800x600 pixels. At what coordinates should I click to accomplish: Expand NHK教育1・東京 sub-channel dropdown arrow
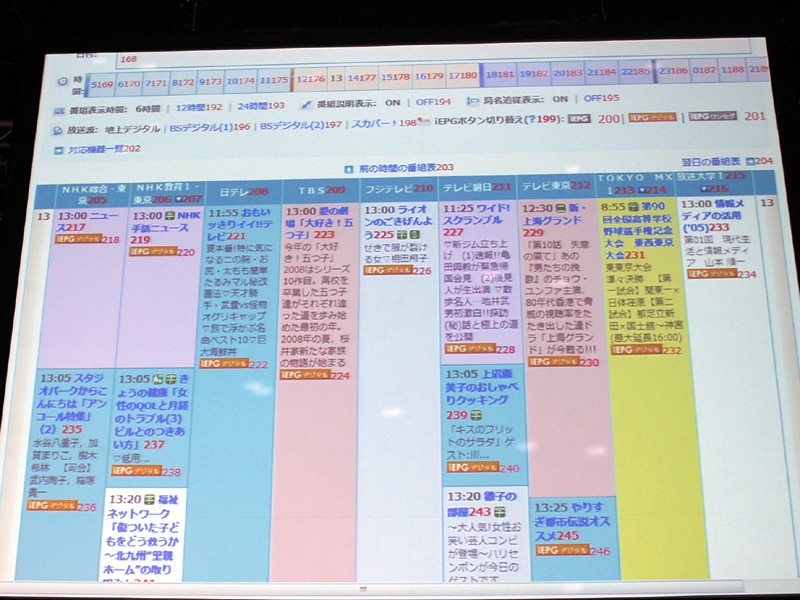(x=178, y=199)
